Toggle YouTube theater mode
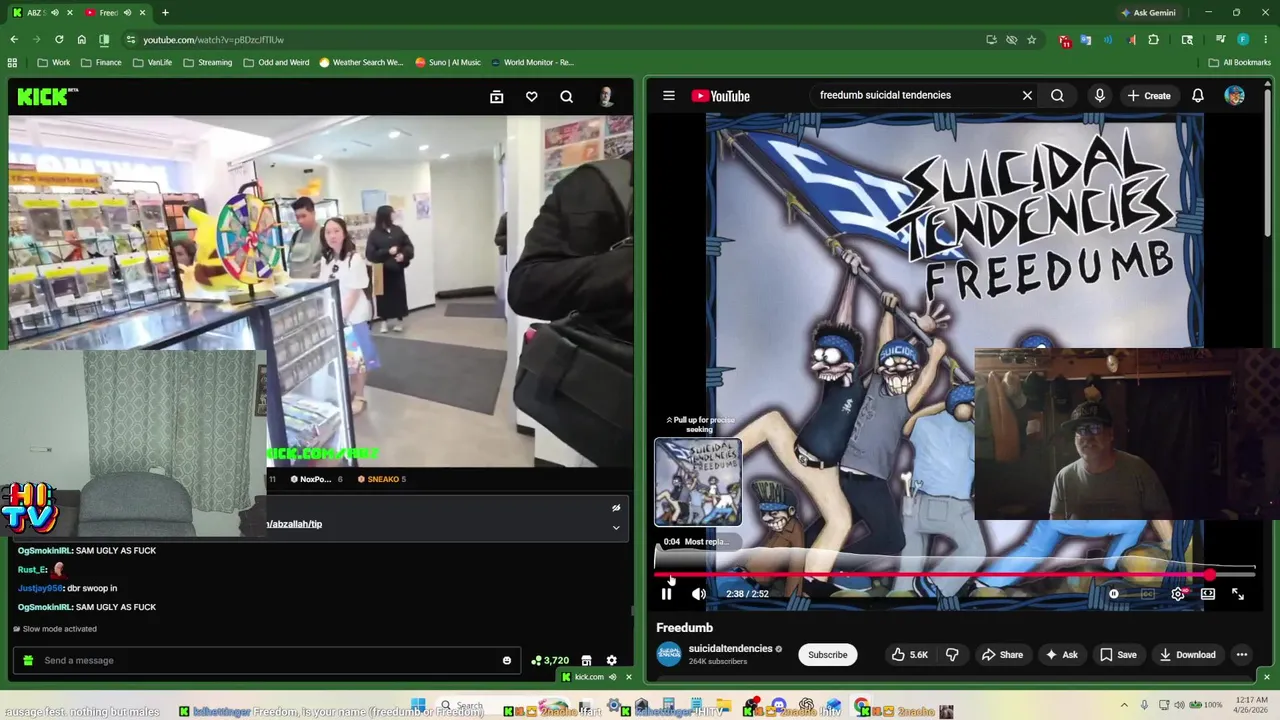 tap(1208, 594)
